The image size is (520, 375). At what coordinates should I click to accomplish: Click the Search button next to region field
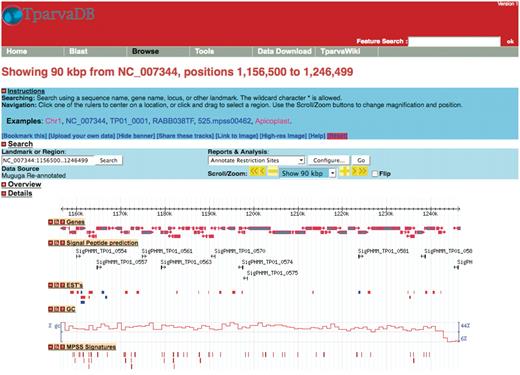[x=109, y=160]
